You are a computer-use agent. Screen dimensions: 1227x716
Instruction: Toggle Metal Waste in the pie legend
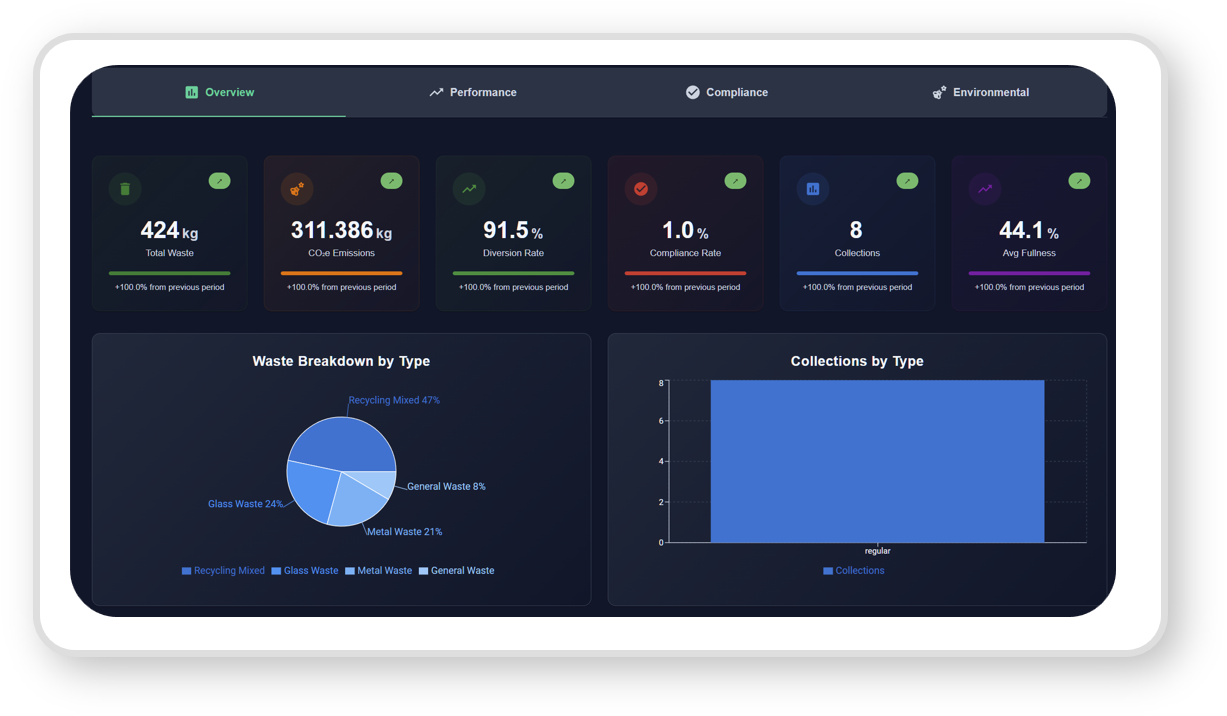click(x=378, y=571)
